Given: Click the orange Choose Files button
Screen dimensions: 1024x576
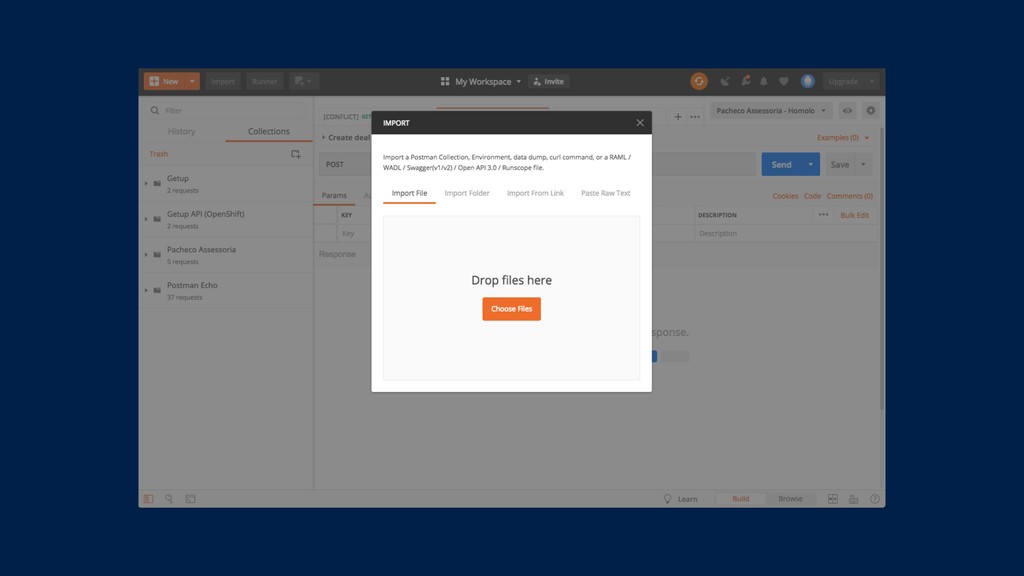Looking at the screenshot, I should [x=511, y=309].
